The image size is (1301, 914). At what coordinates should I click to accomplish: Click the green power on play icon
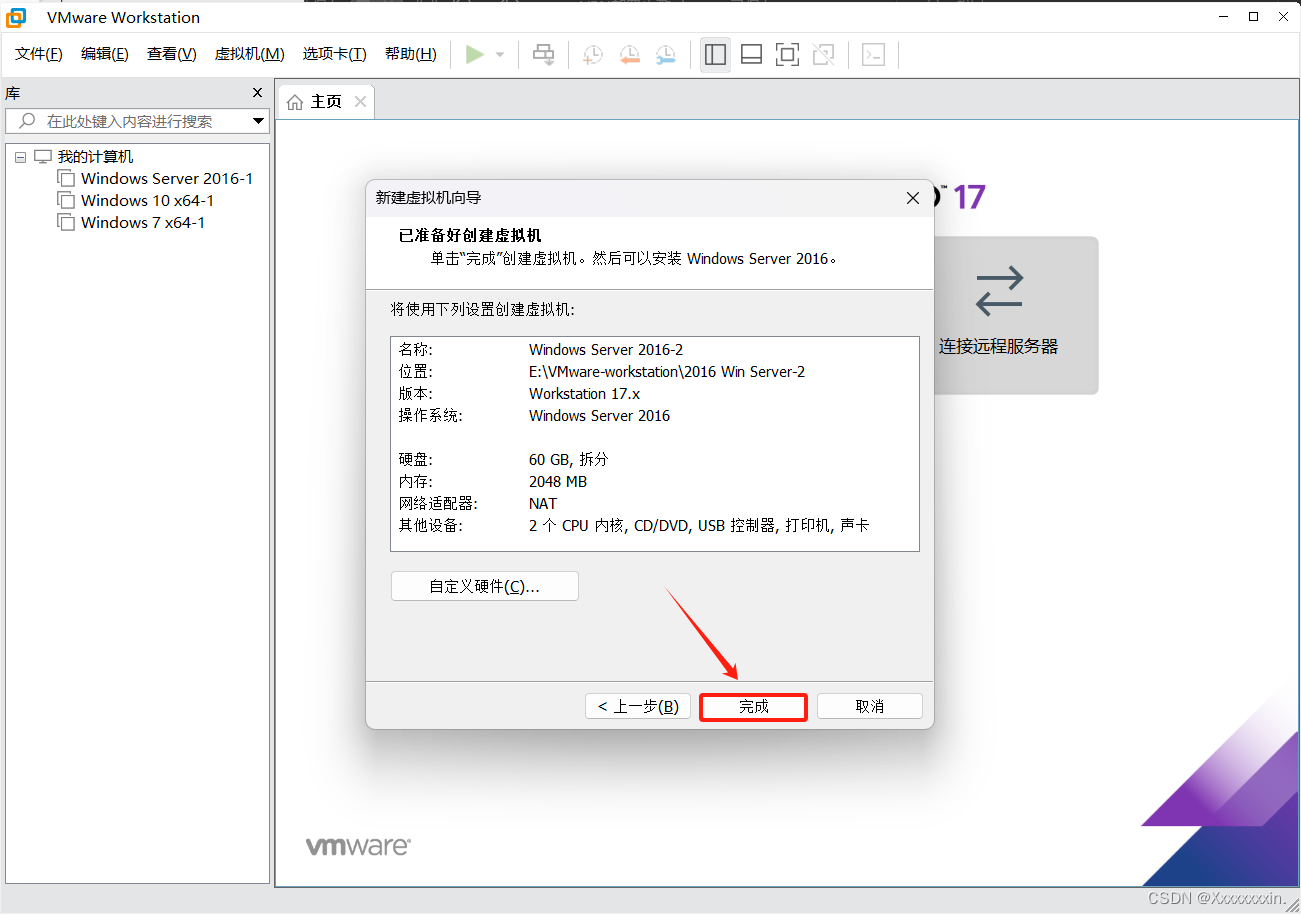[475, 54]
